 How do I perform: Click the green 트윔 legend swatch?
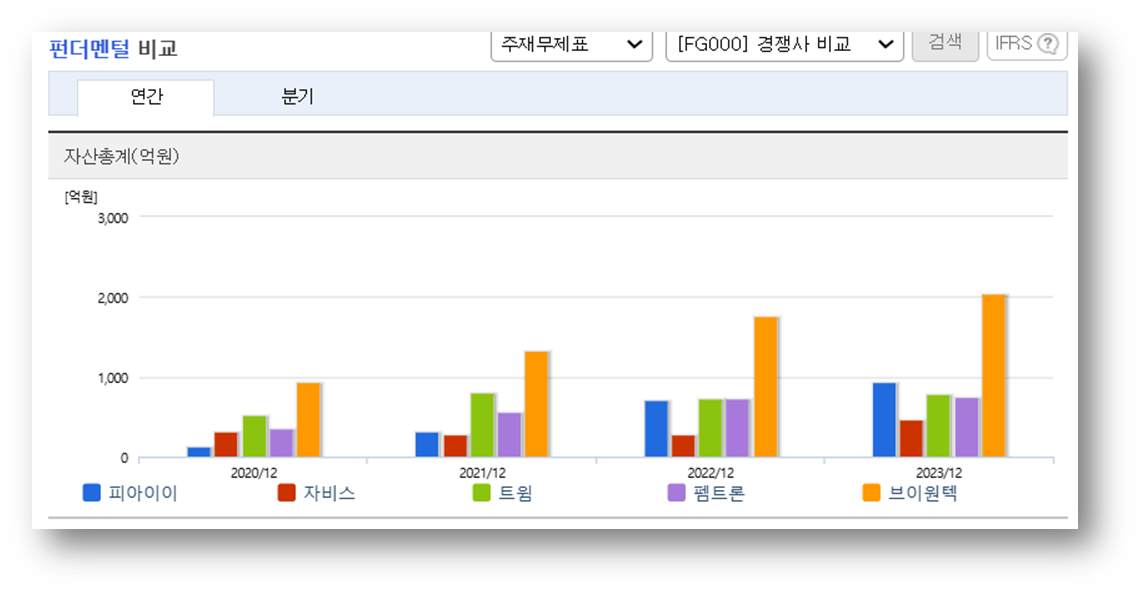coord(481,493)
